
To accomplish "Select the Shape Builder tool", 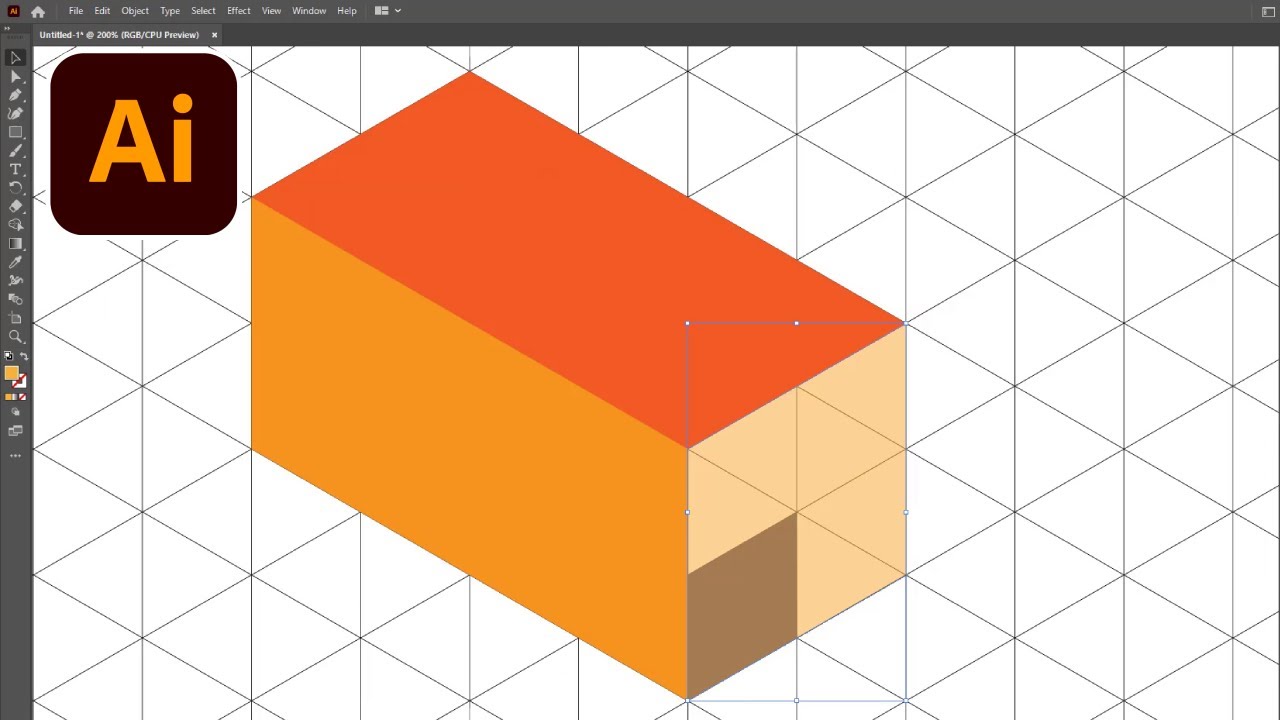I will [x=15, y=225].
